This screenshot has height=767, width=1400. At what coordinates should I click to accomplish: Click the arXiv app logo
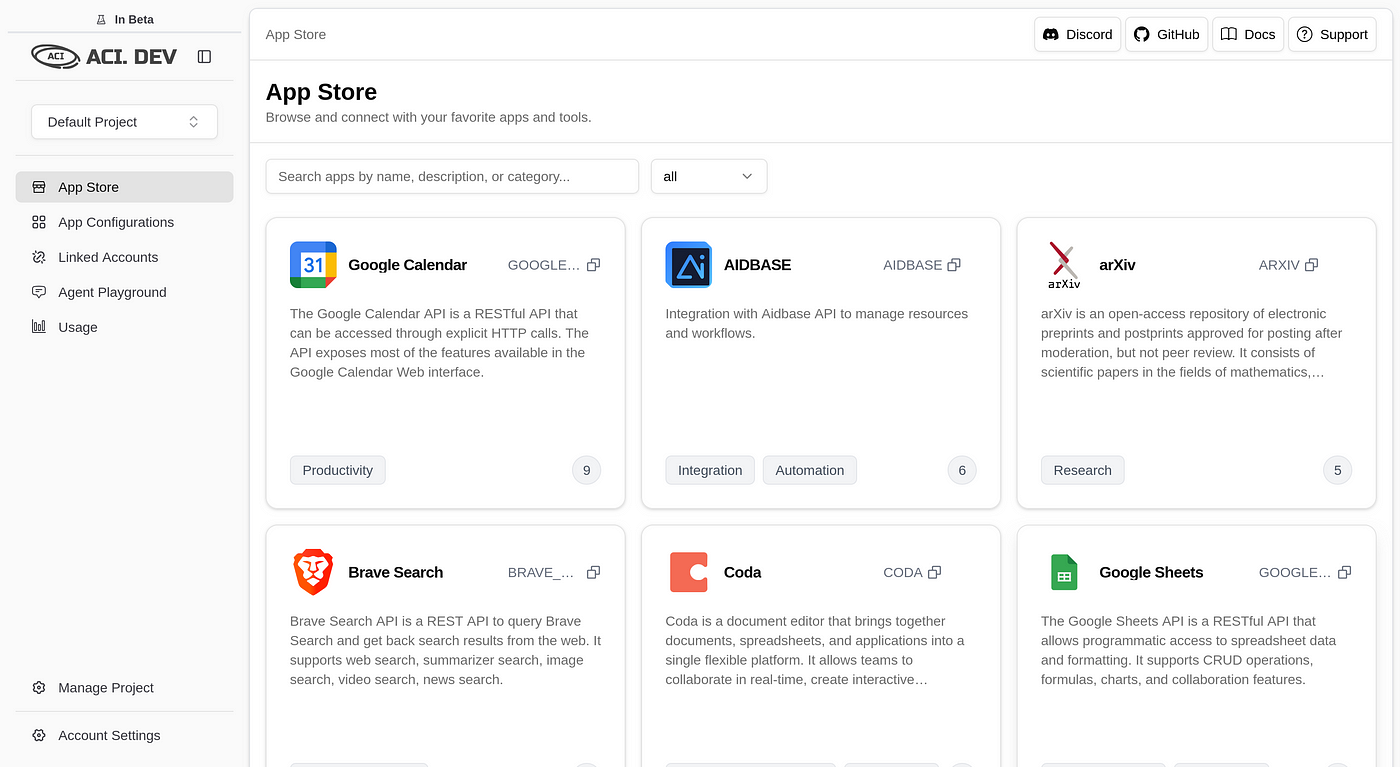[1064, 265]
